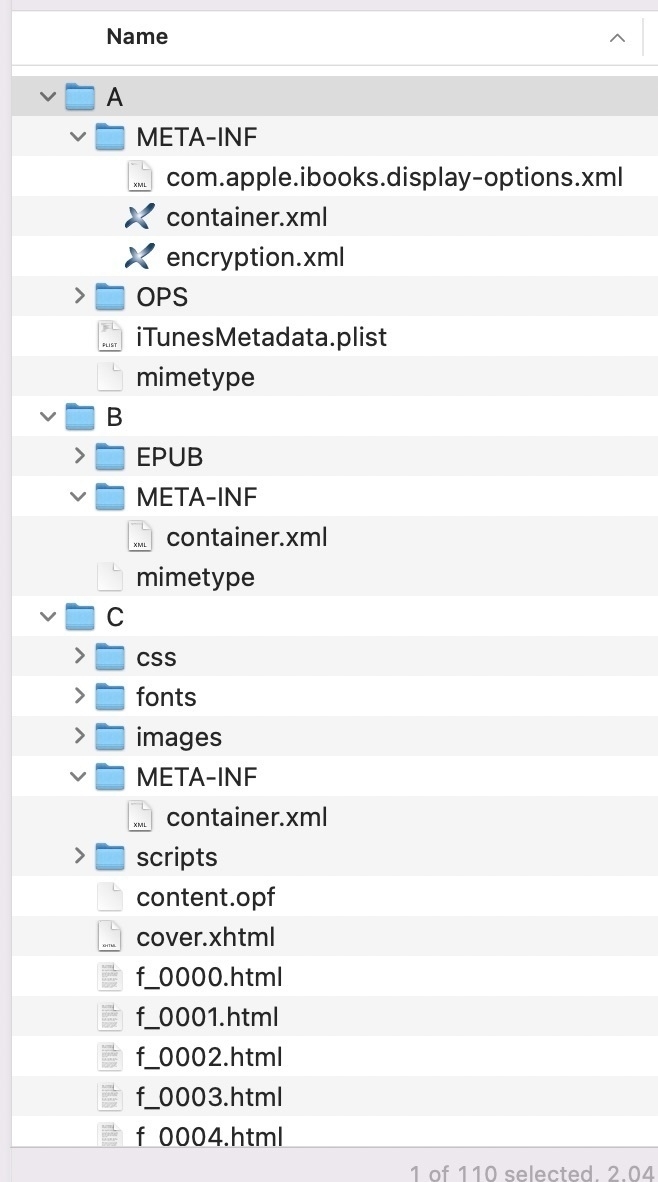Screen dimensions: 658x1182
Task: Click the PLIST icon for iTunesMetadata.plist
Action: point(110,336)
